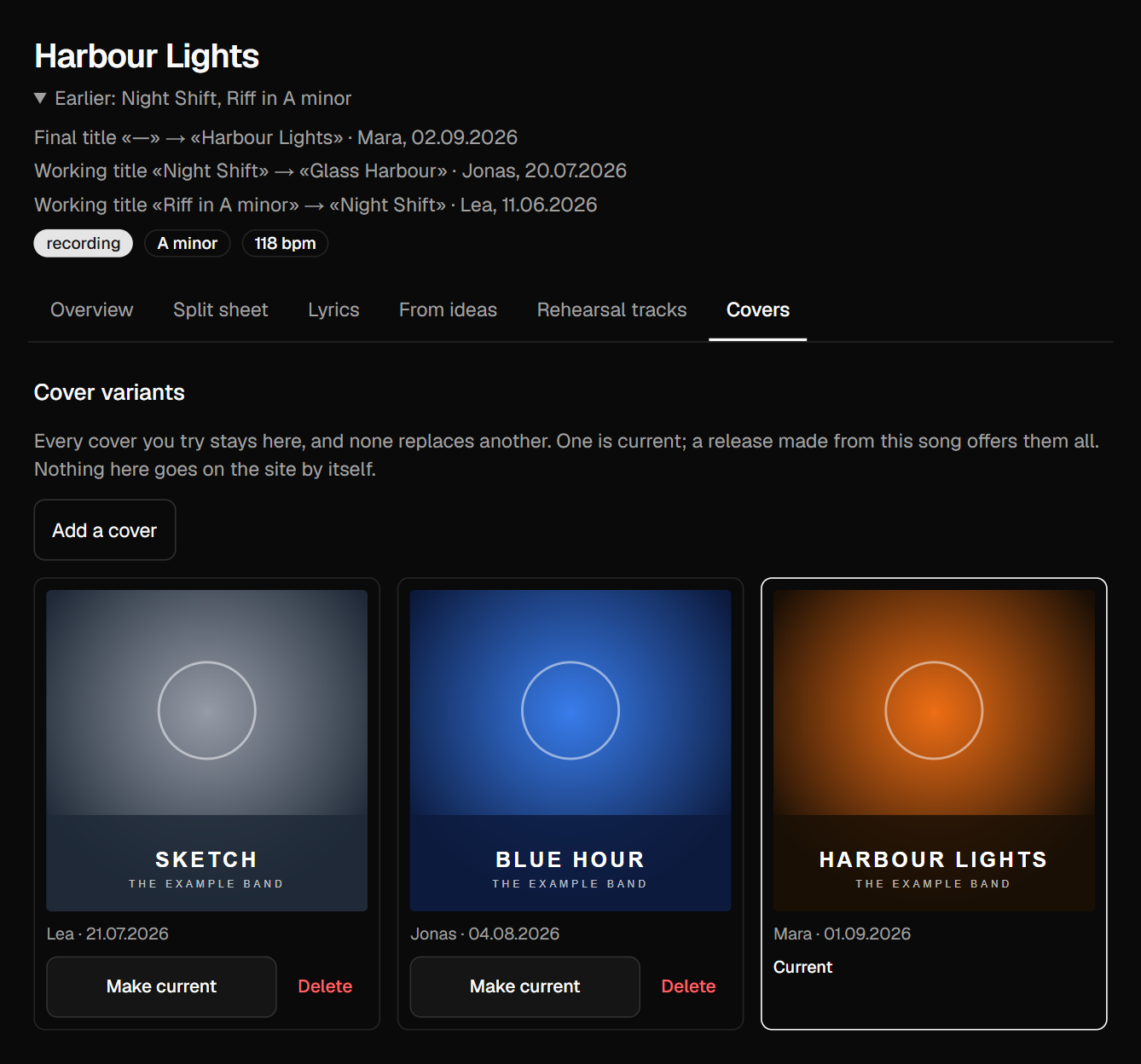
Task: Click the Riff in A minor change by Lea
Action: pyautogui.click(x=316, y=205)
